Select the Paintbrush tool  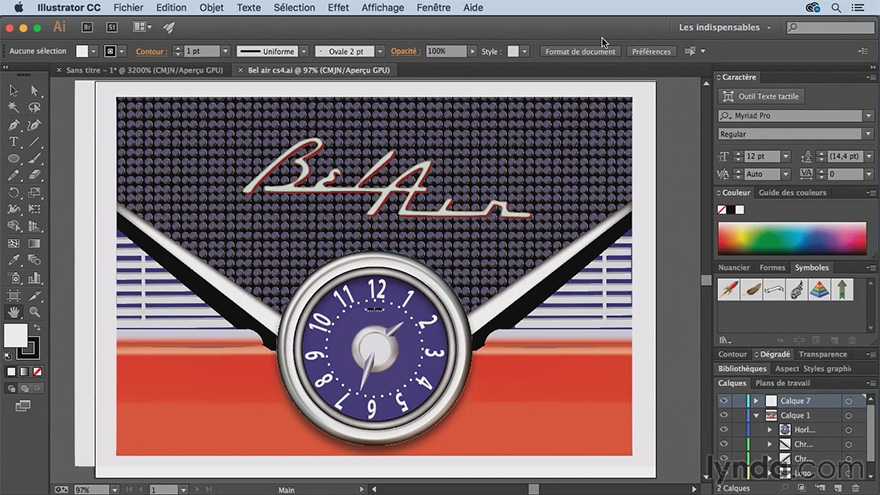(x=34, y=159)
